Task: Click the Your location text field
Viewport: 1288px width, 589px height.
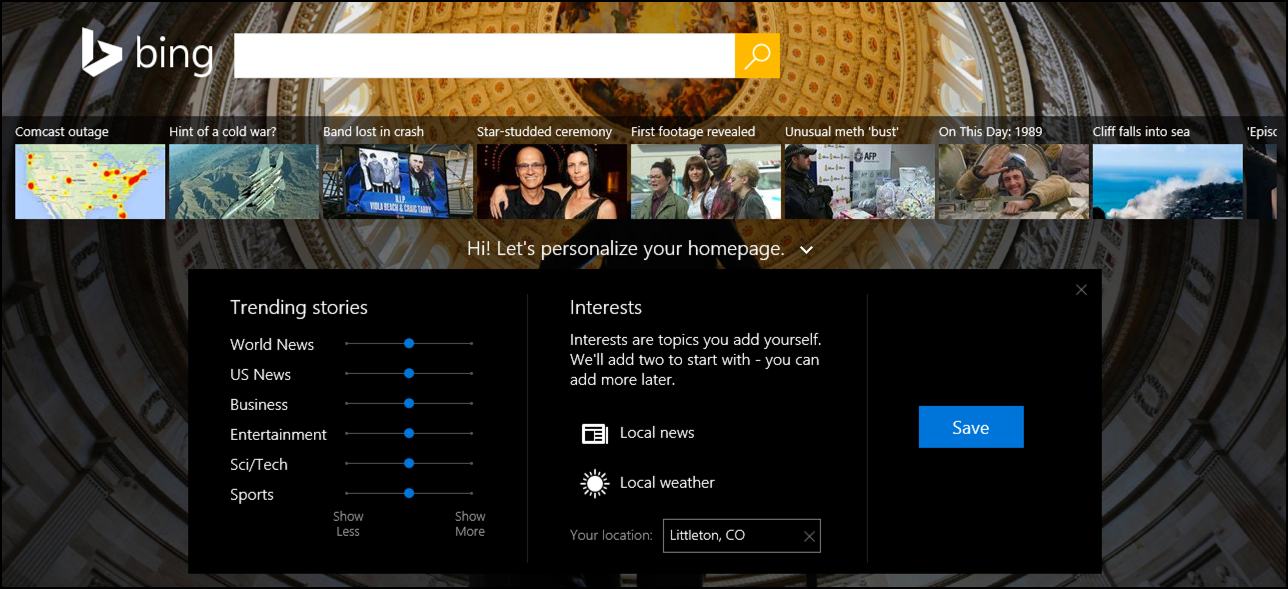Action: click(x=730, y=536)
